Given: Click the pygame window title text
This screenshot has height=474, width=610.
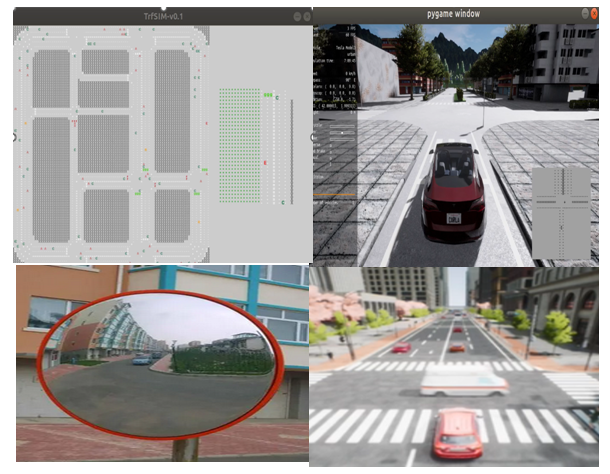Looking at the screenshot, I should [452, 16].
